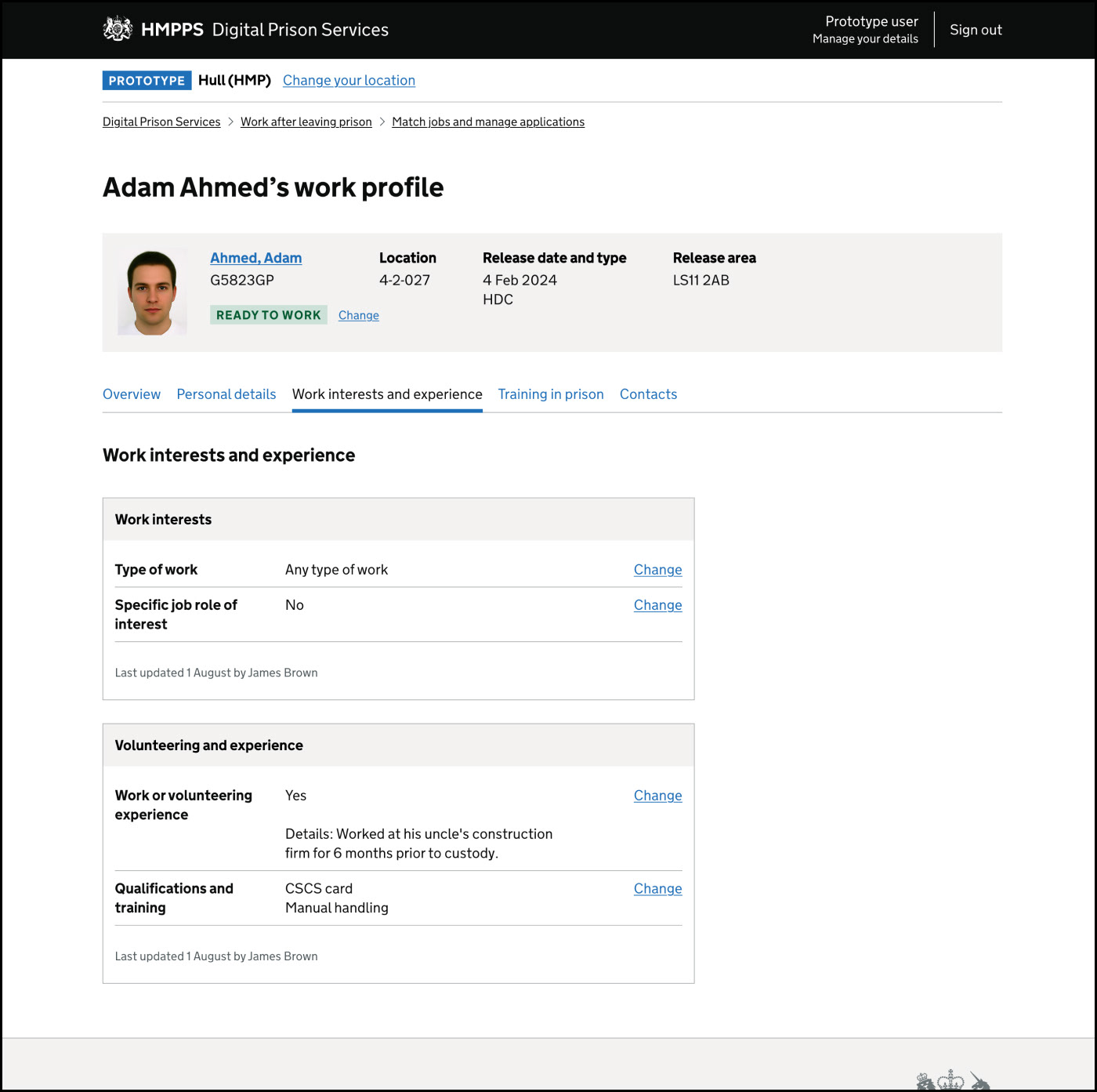Change the Type of work answer
This screenshot has height=1092, width=1097.
pos(657,570)
